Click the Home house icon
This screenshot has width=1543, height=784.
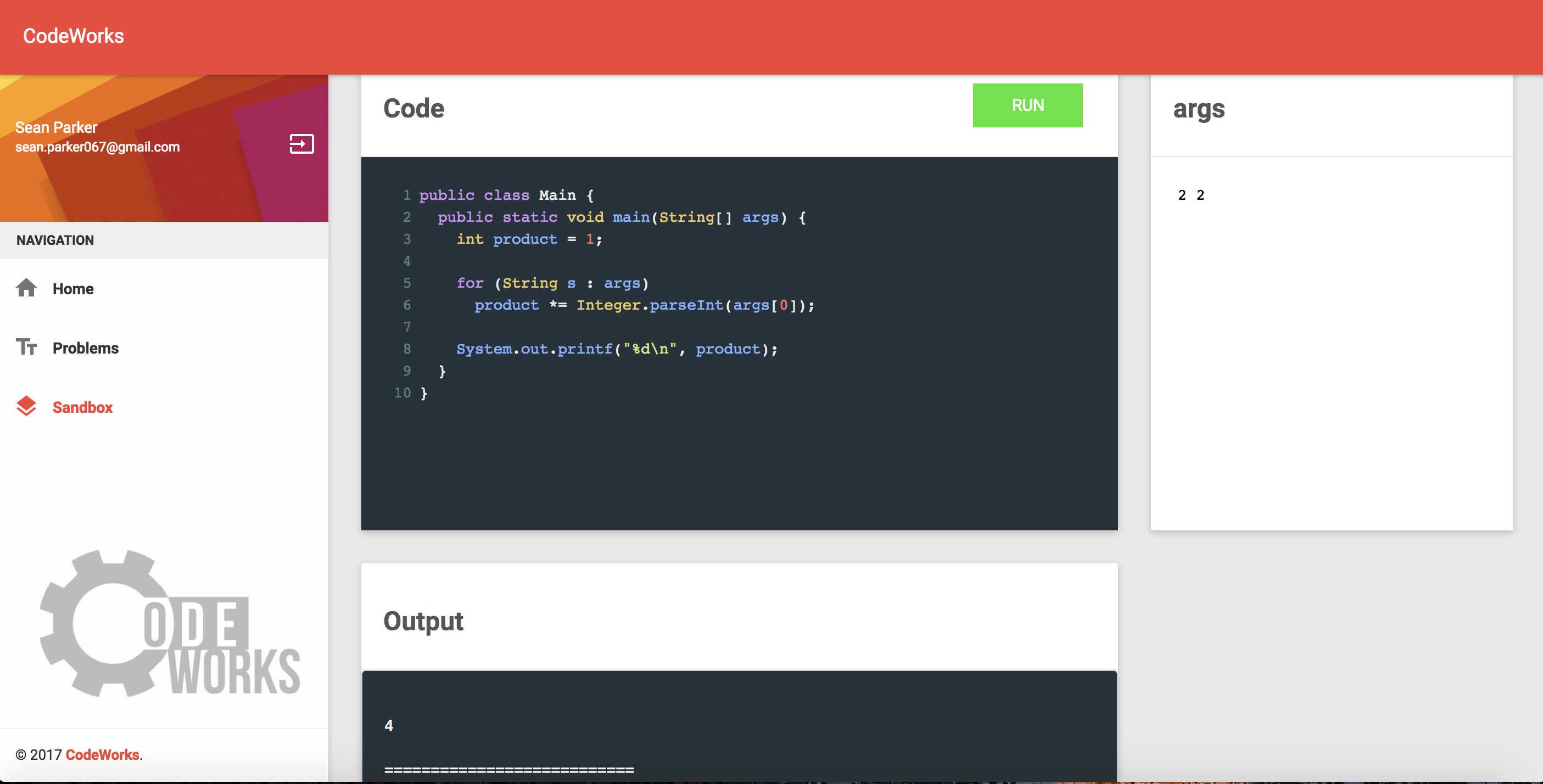tap(26, 288)
